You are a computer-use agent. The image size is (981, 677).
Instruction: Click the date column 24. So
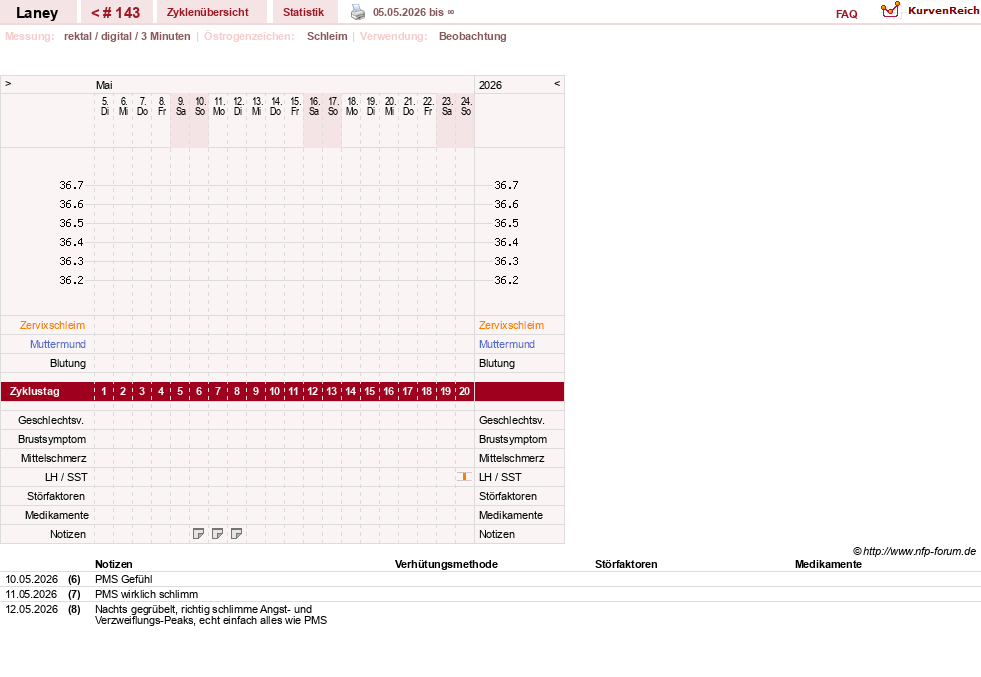[x=465, y=106]
